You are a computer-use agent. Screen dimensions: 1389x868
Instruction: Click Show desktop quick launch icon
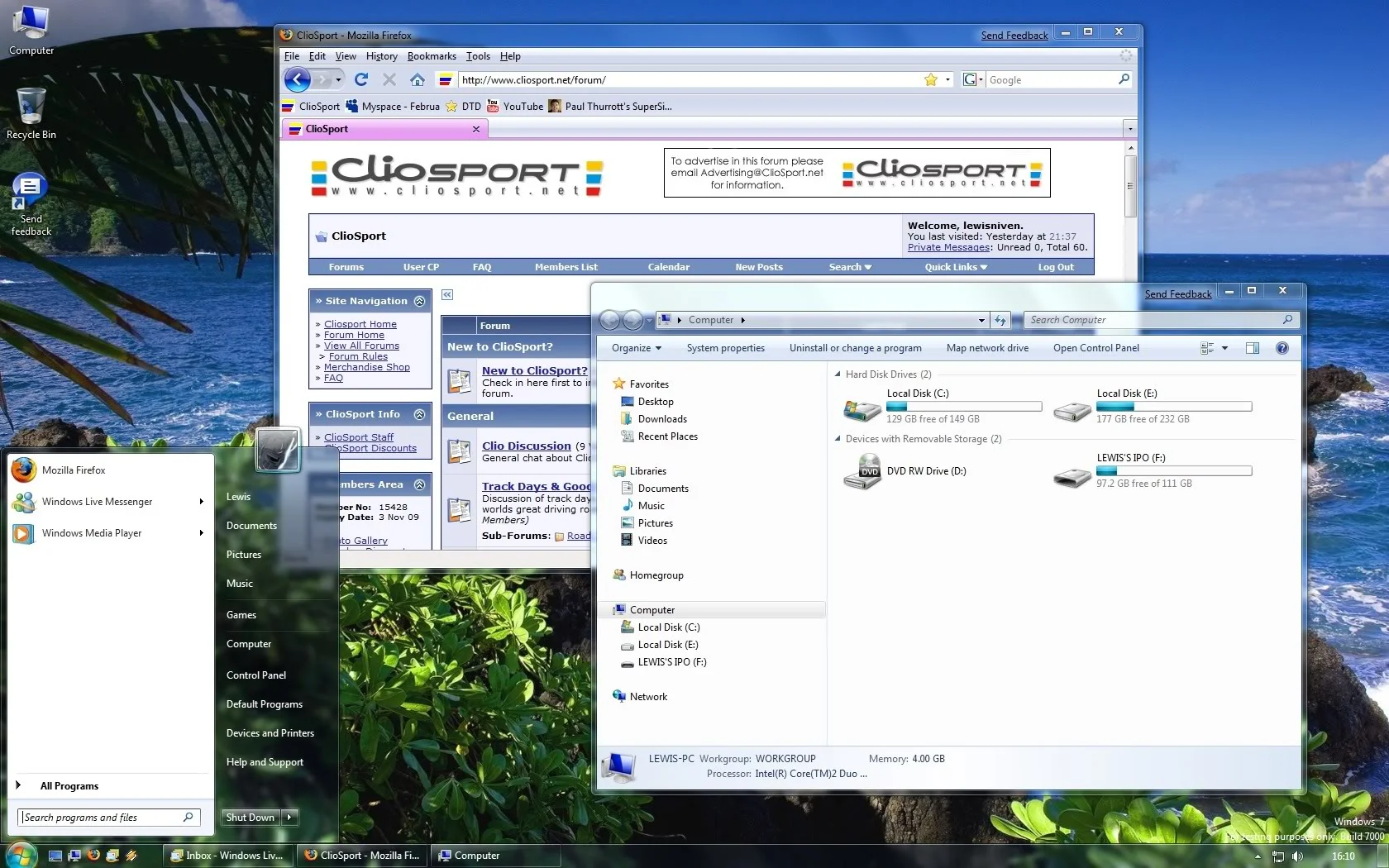pyautogui.click(x=55, y=856)
